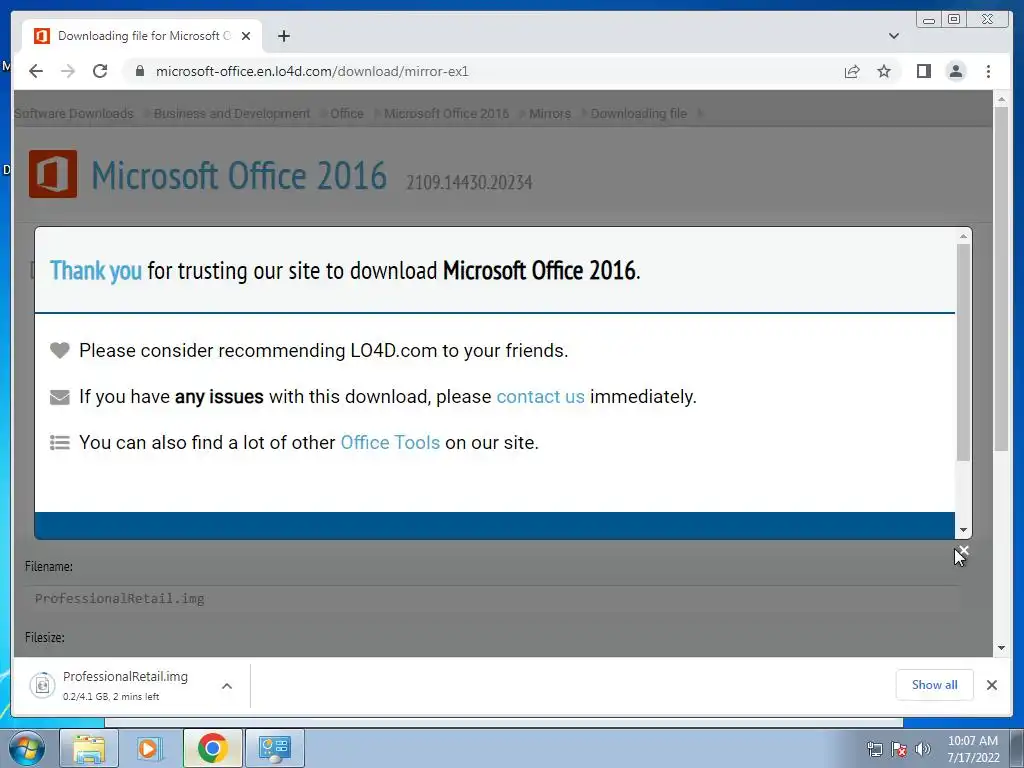The image size is (1024, 768).
Task: Share this page from the address bar
Action: coord(852,71)
